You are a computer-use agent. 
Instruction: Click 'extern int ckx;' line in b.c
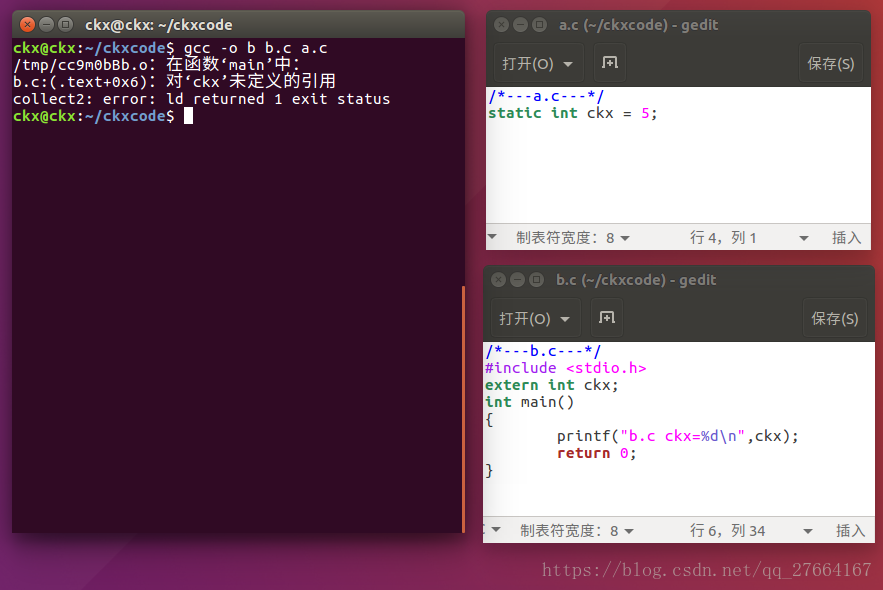552,385
